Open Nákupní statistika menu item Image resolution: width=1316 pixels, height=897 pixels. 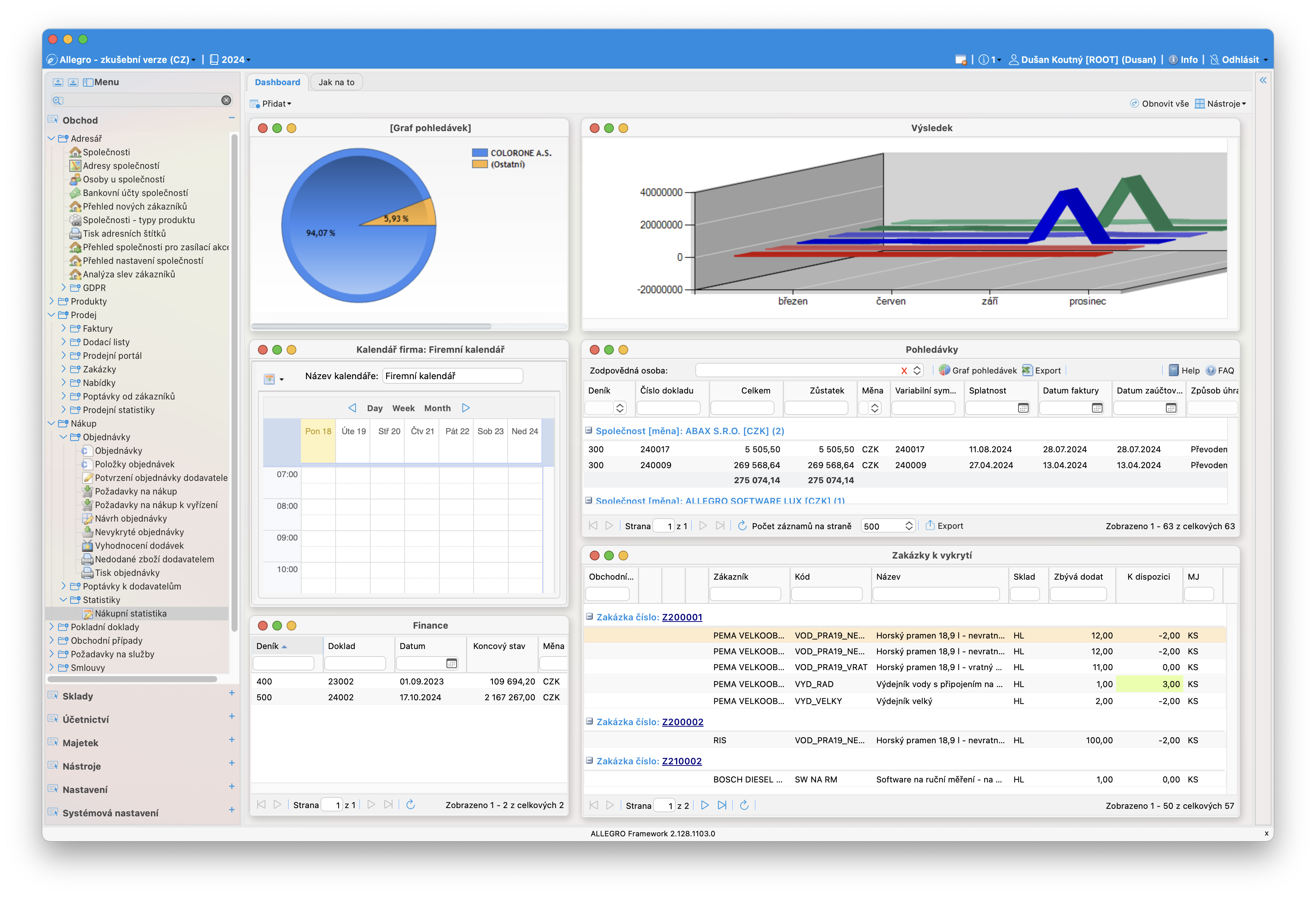coord(130,614)
